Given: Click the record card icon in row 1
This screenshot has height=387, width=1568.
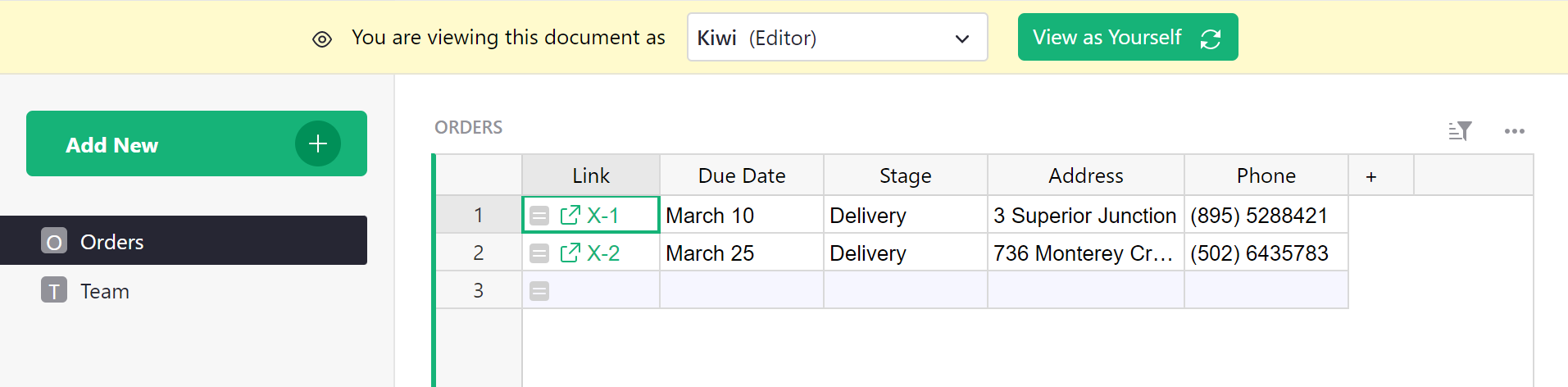Looking at the screenshot, I should (539, 216).
